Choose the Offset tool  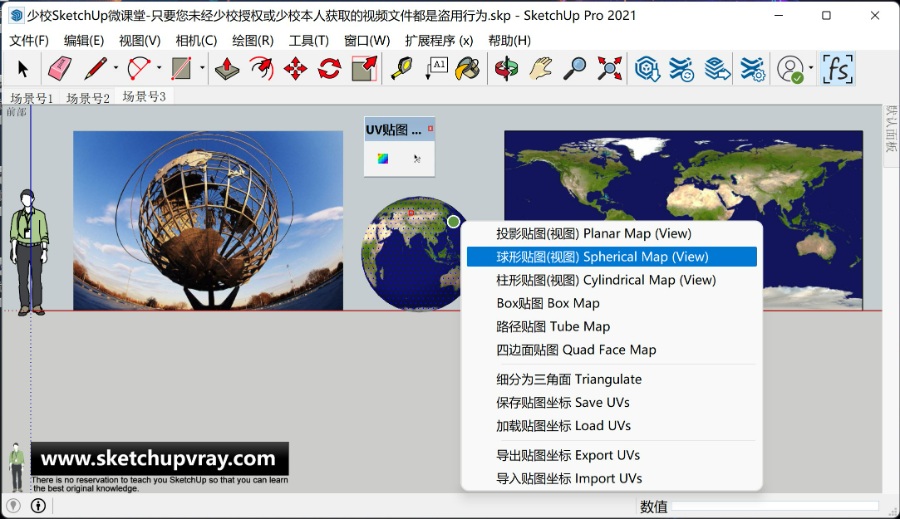pyautogui.click(x=261, y=69)
